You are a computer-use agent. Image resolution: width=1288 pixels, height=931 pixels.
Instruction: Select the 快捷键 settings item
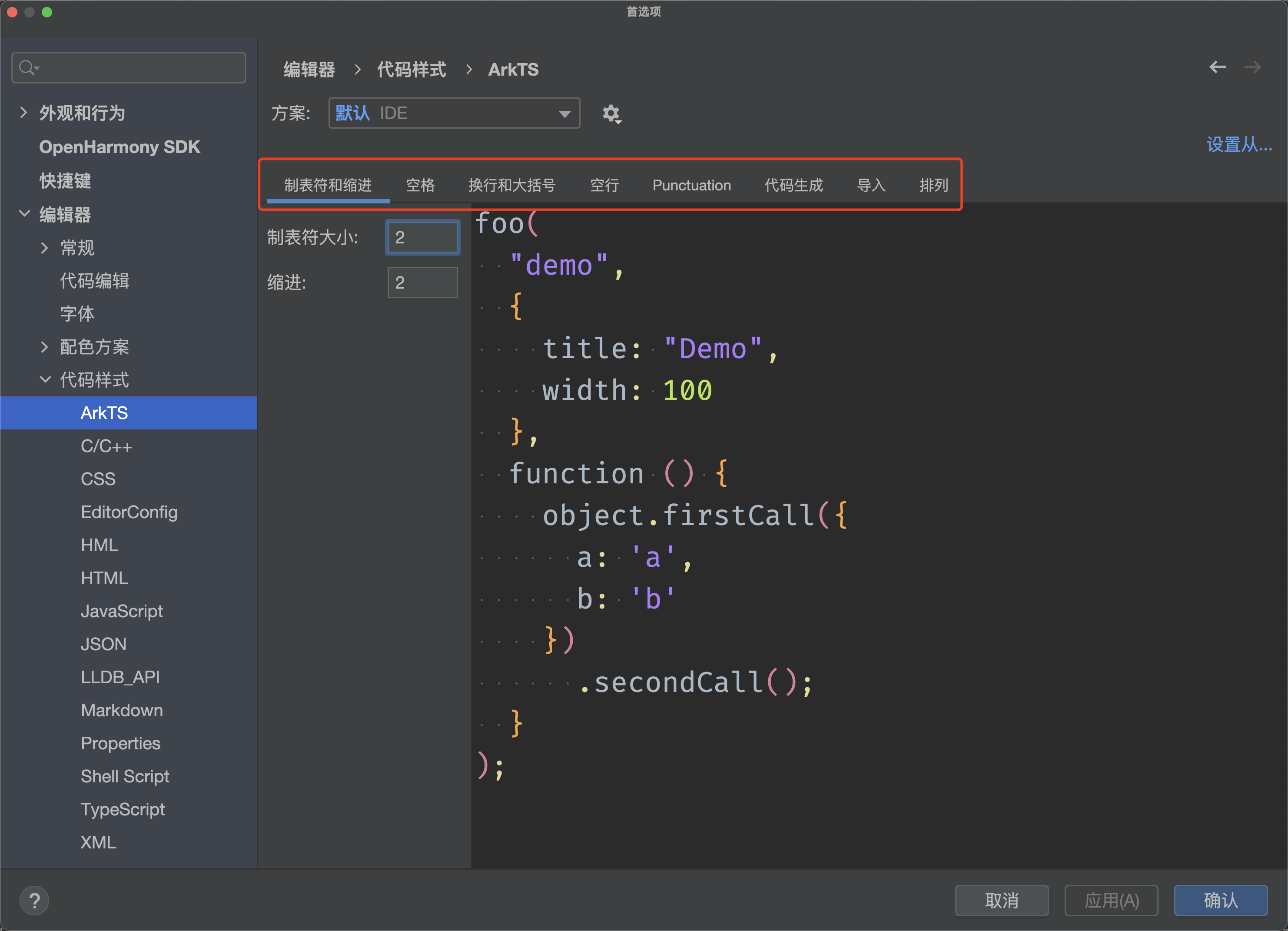(65, 181)
